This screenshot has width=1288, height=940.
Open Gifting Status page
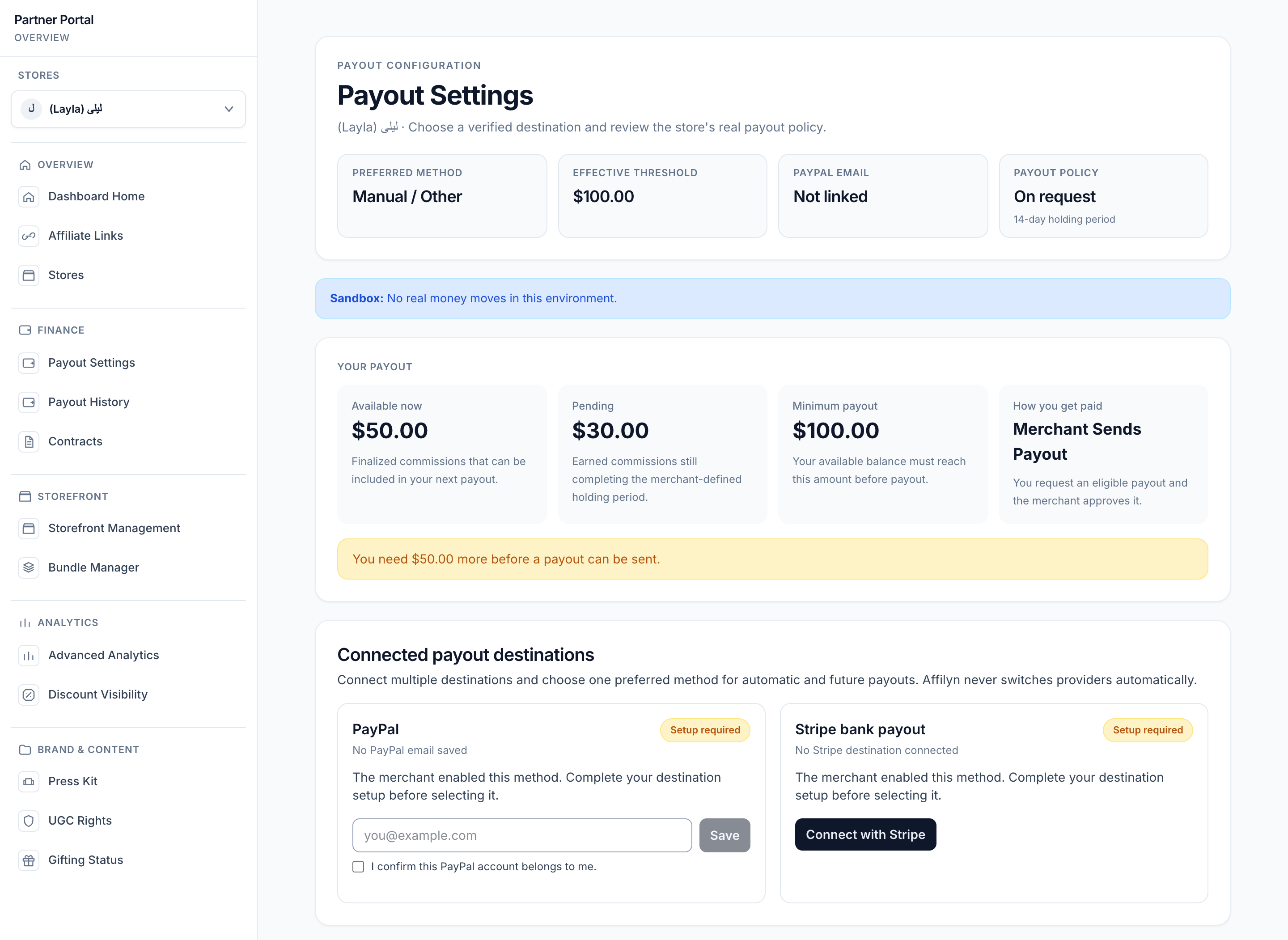pyautogui.click(x=128, y=860)
